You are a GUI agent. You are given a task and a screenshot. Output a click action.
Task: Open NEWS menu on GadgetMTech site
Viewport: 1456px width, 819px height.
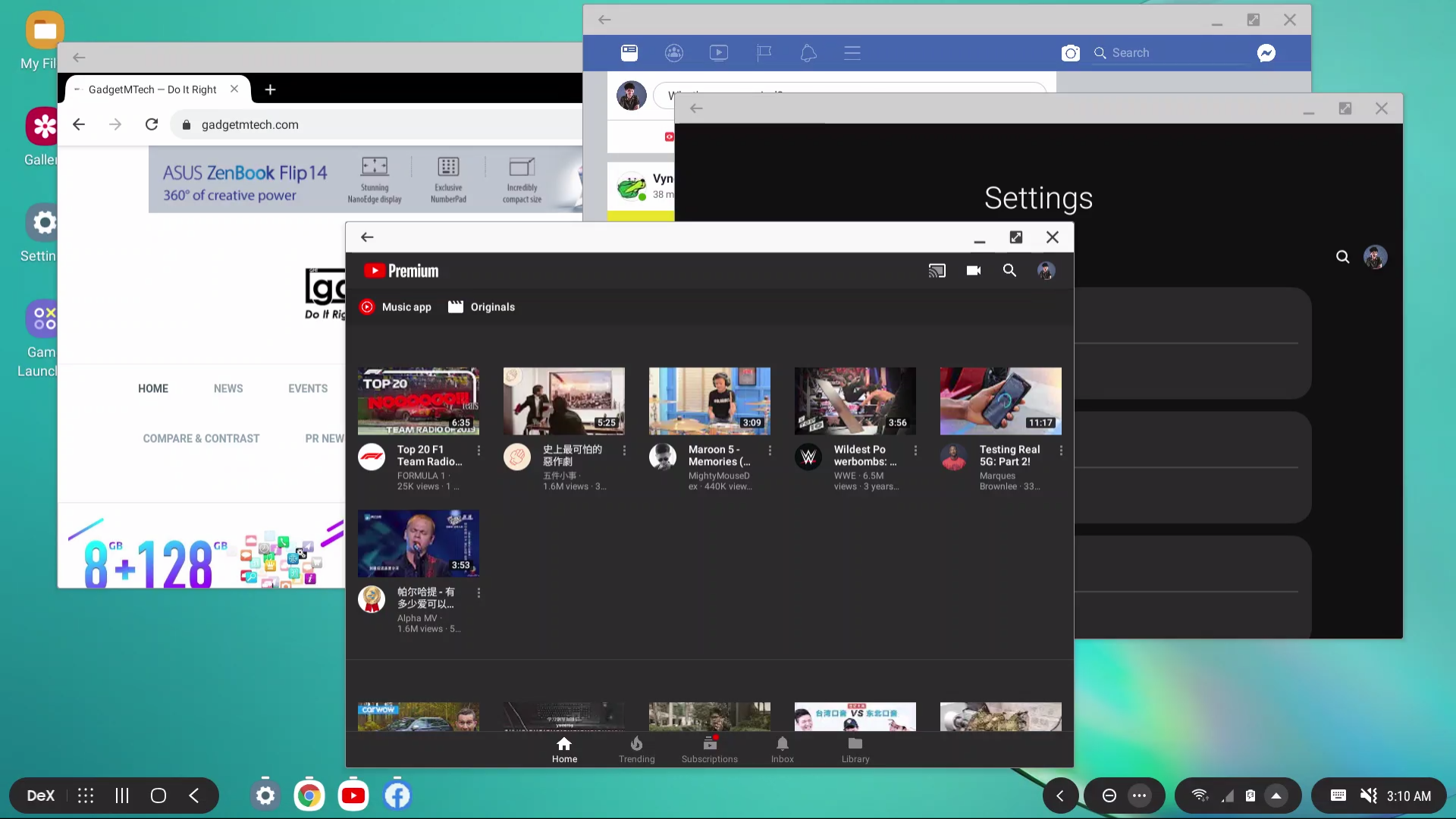[x=228, y=388]
